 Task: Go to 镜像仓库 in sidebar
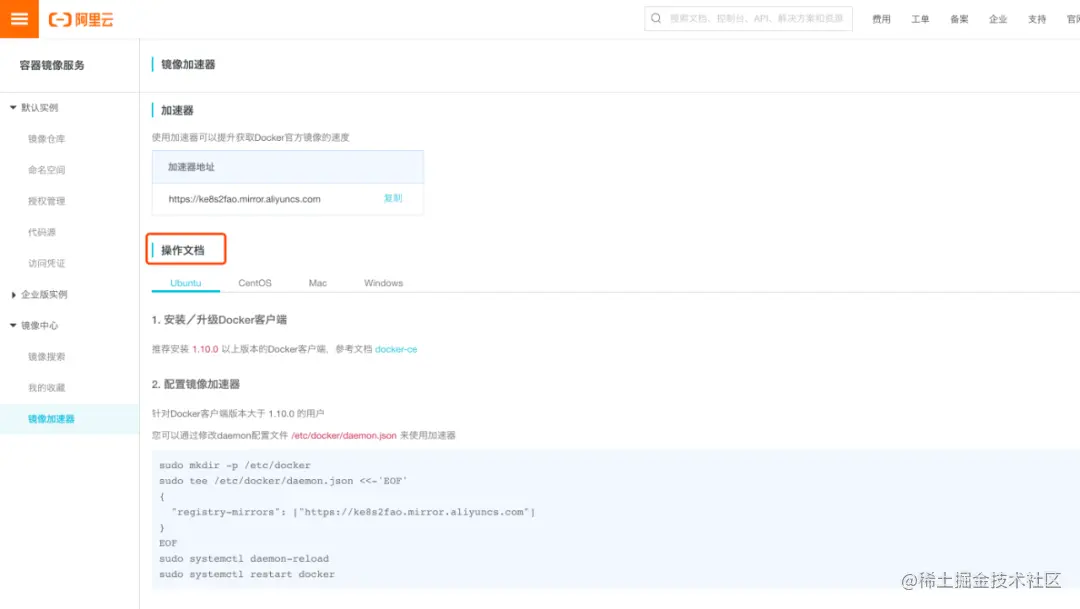[46, 138]
